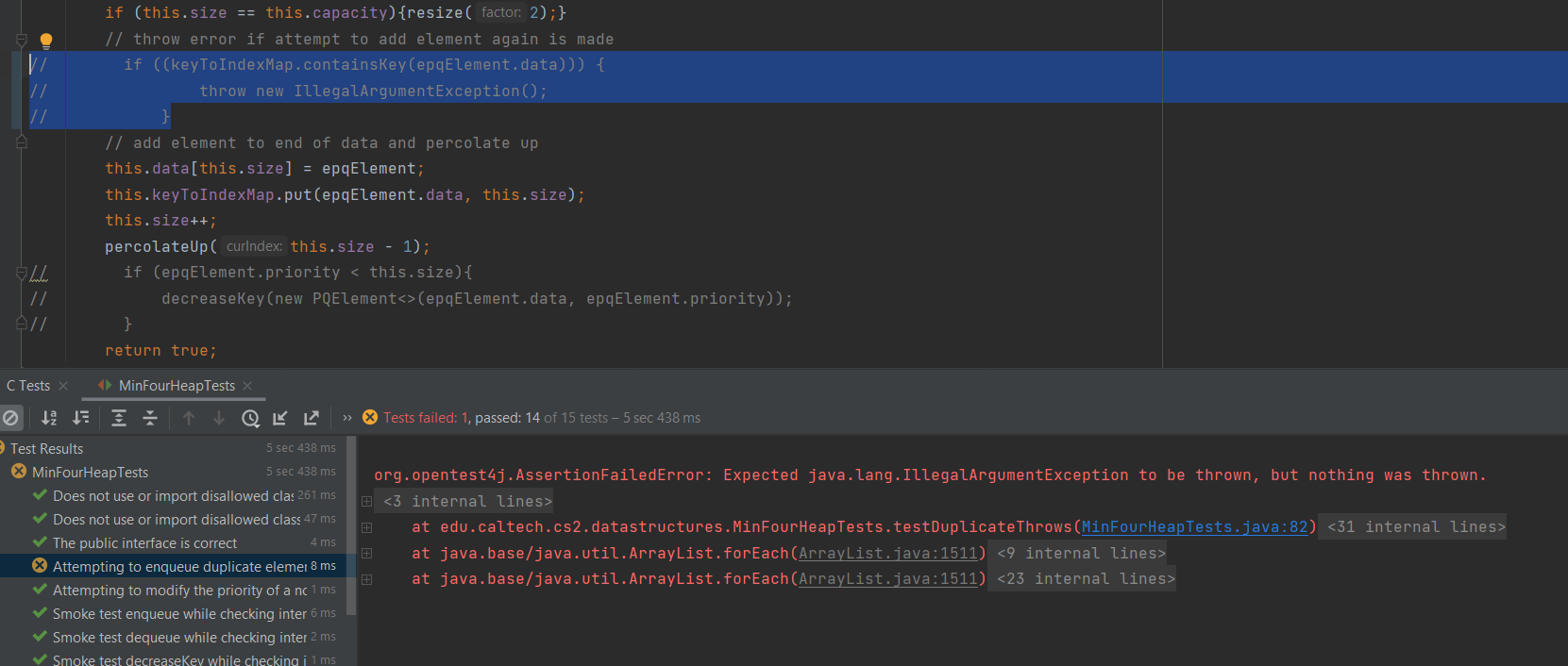
Task: Expand the <3 internal lines> fold
Action: point(467,502)
